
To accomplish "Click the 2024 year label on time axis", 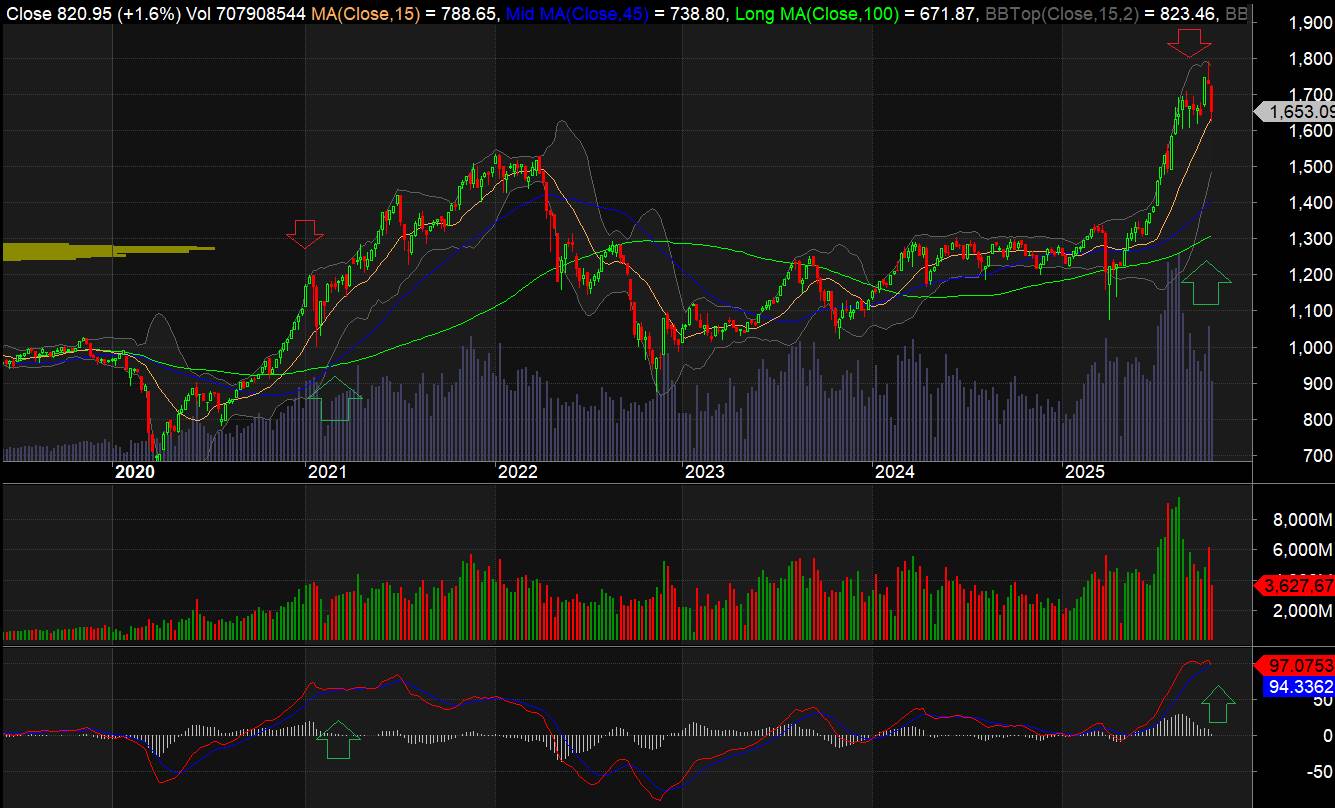I will (x=894, y=471).
